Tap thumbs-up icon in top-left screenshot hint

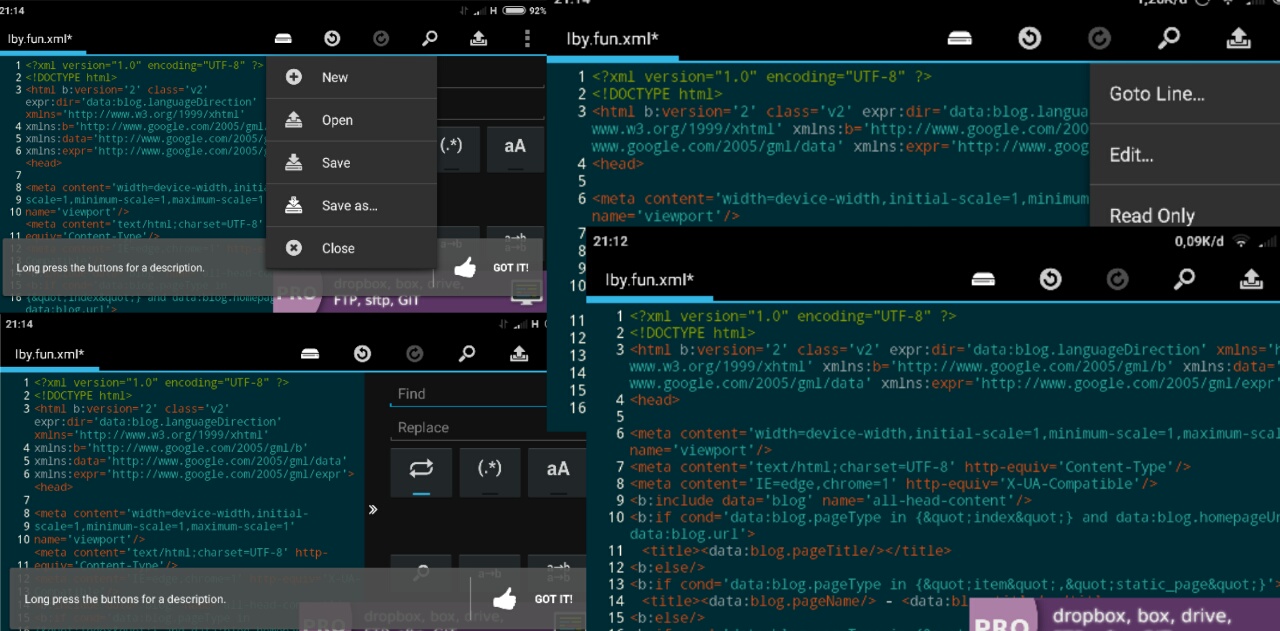[x=465, y=267]
